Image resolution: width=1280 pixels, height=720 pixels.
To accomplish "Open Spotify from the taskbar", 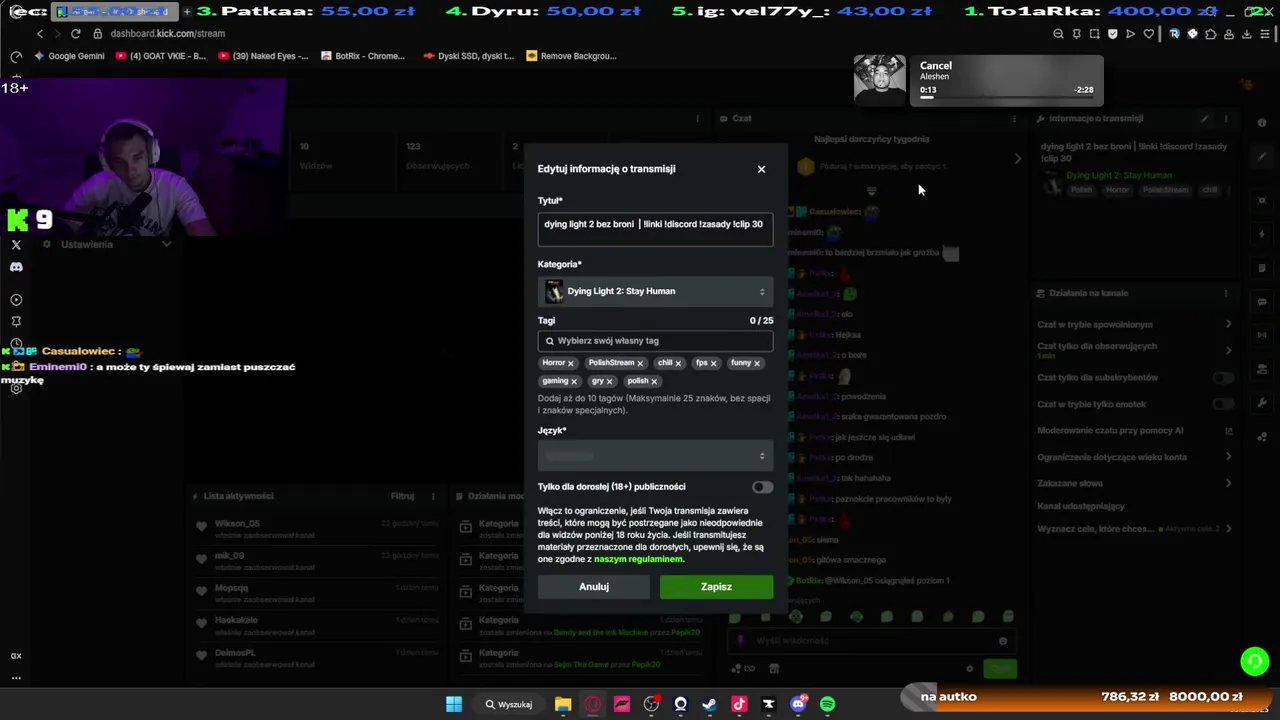I will coord(827,704).
